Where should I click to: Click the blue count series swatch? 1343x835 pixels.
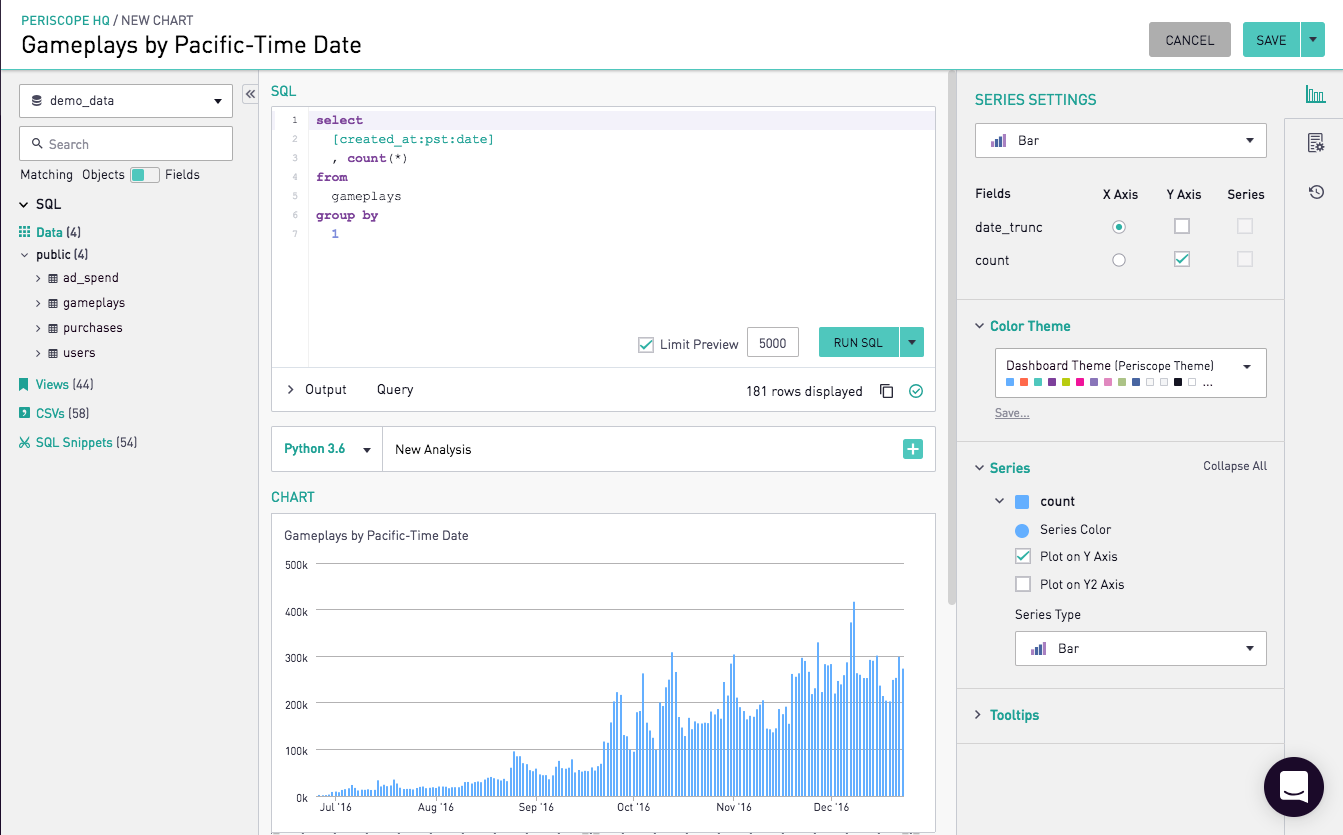(x=1022, y=502)
